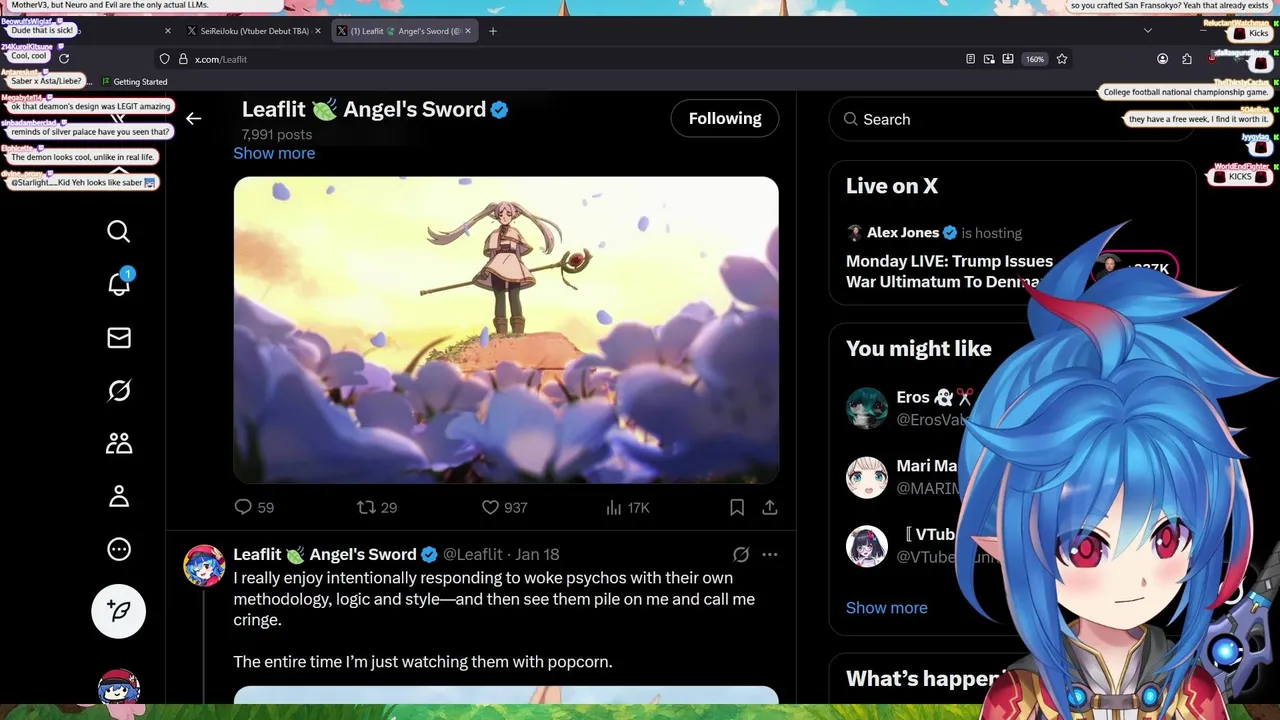Bookmark this page with star icon
This screenshot has height=720, width=1280.
point(1062,59)
